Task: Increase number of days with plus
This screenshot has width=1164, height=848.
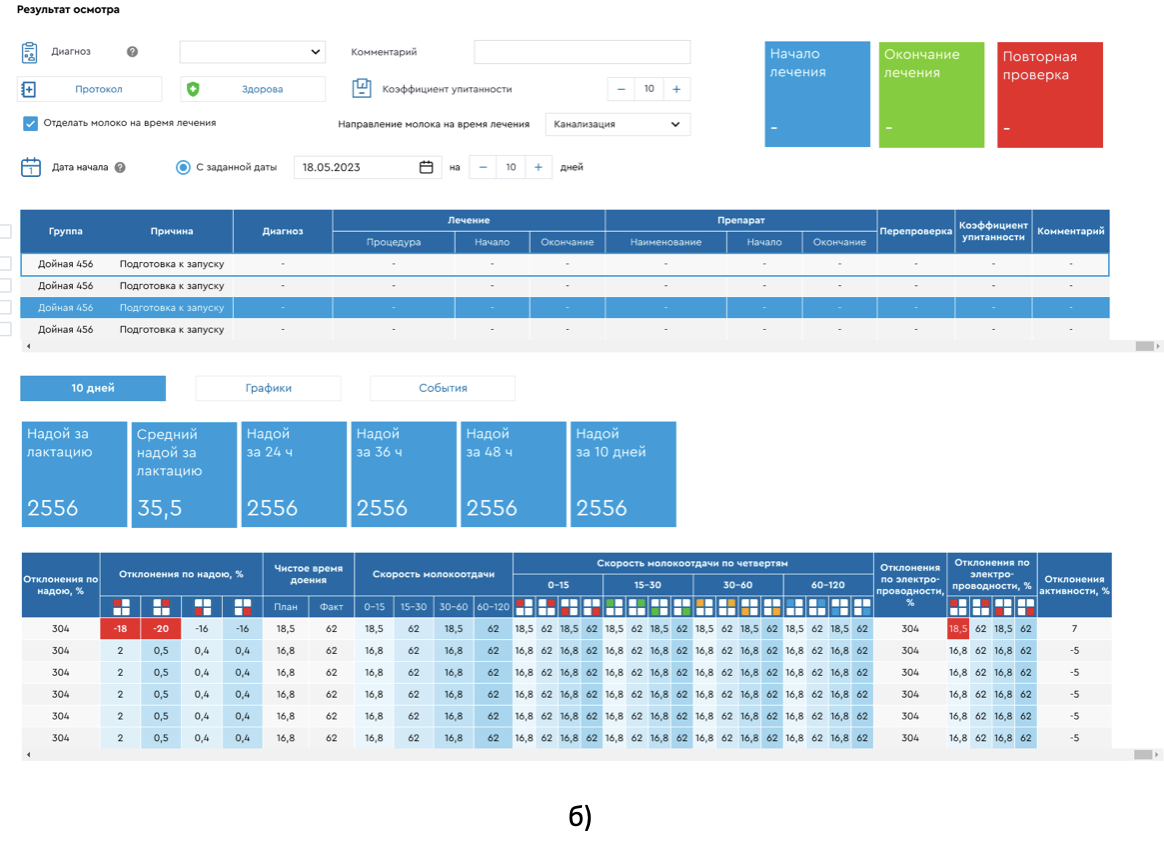Action: (538, 167)
